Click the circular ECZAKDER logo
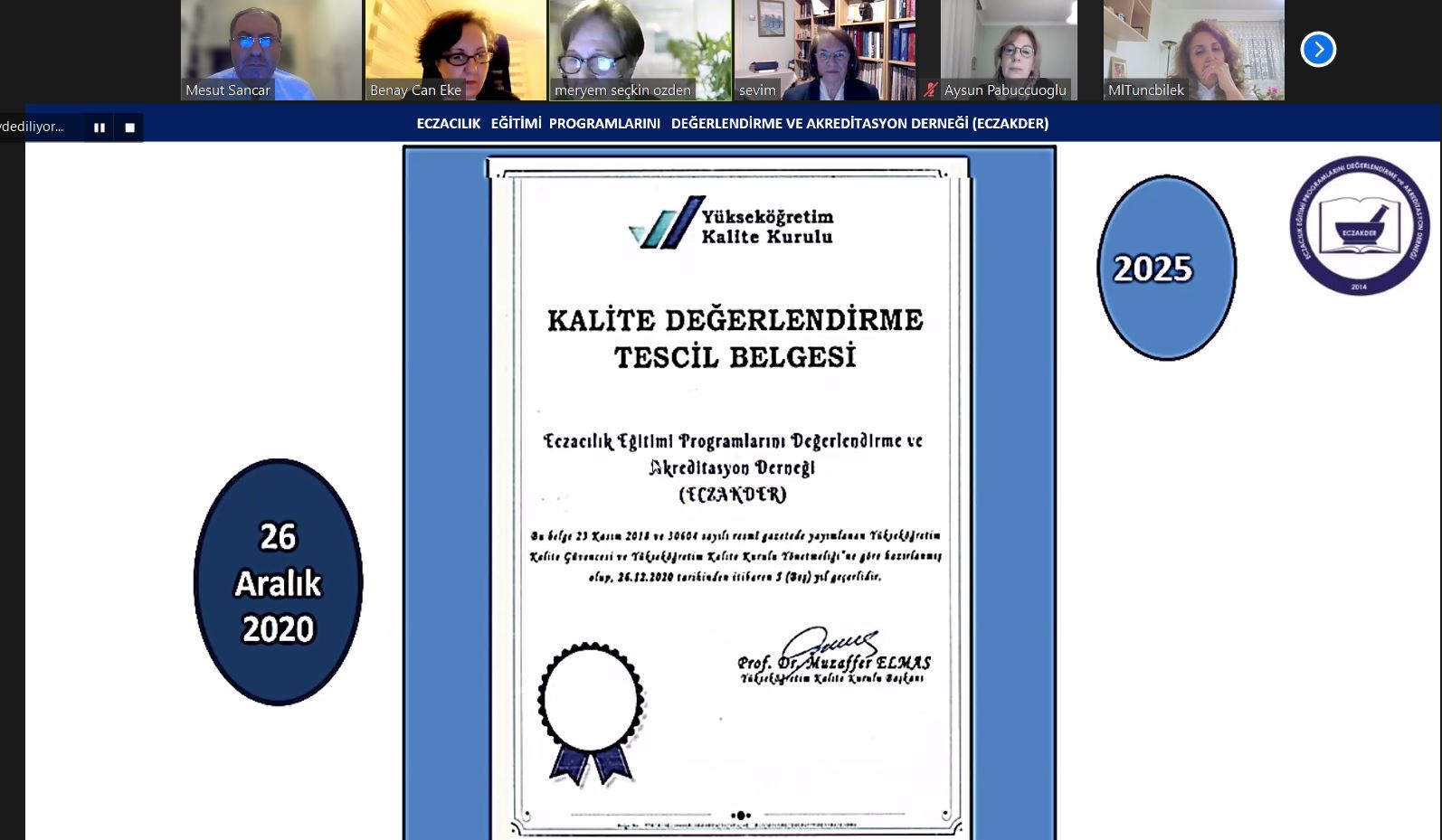The width and height of the screenshot is (1442, 840). pos(1359,226)
